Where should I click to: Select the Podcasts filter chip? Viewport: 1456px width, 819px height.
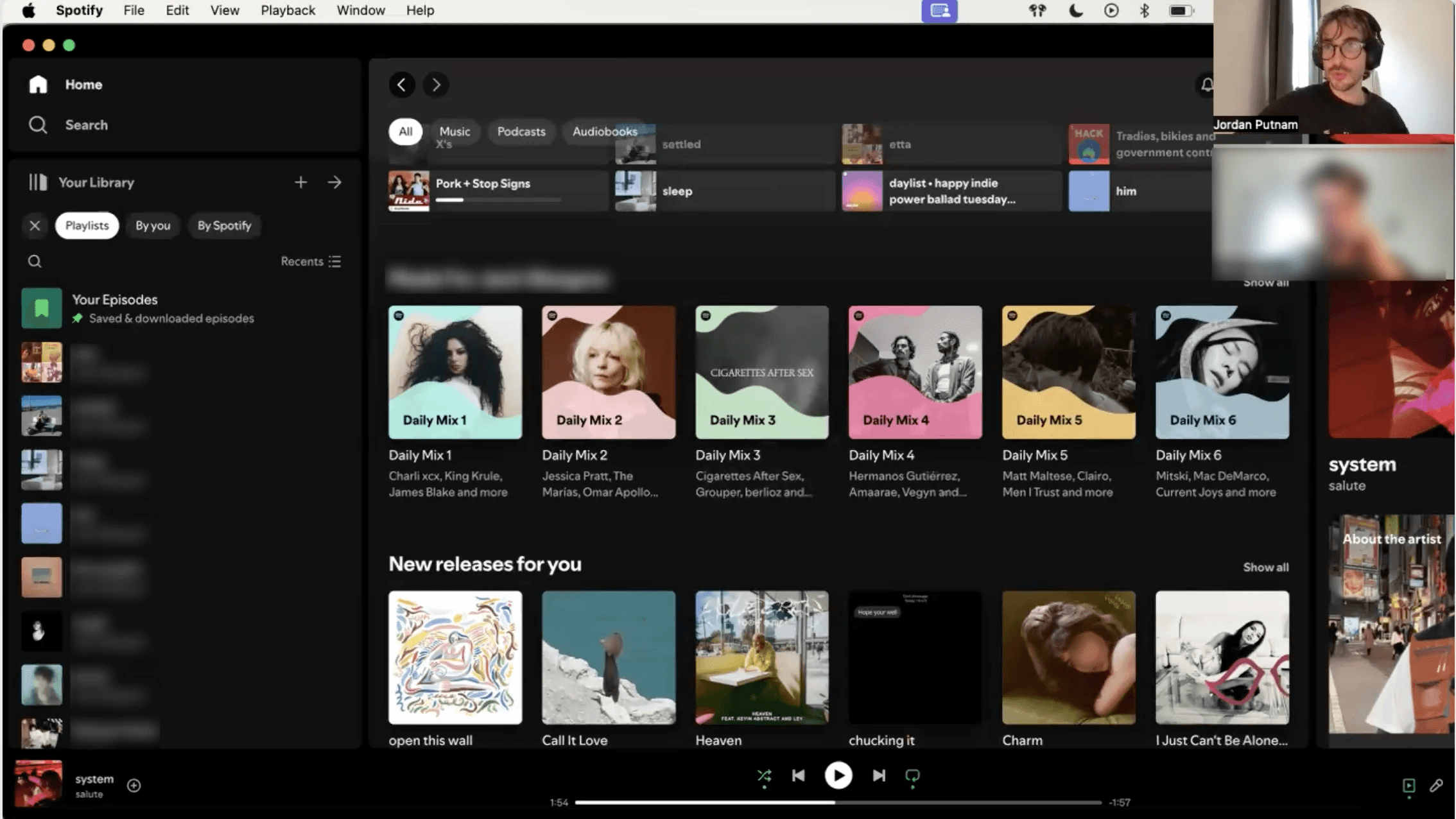click(x=521, y=132)
